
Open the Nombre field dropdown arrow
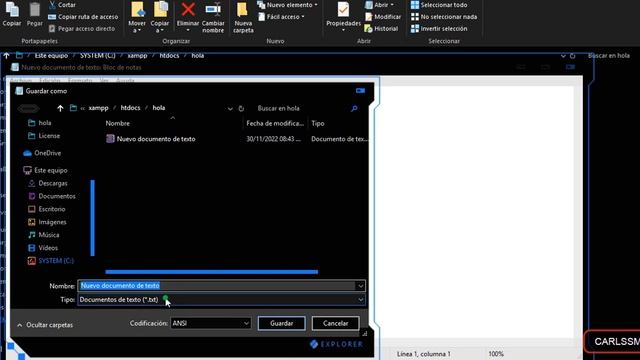pos(361,286)
